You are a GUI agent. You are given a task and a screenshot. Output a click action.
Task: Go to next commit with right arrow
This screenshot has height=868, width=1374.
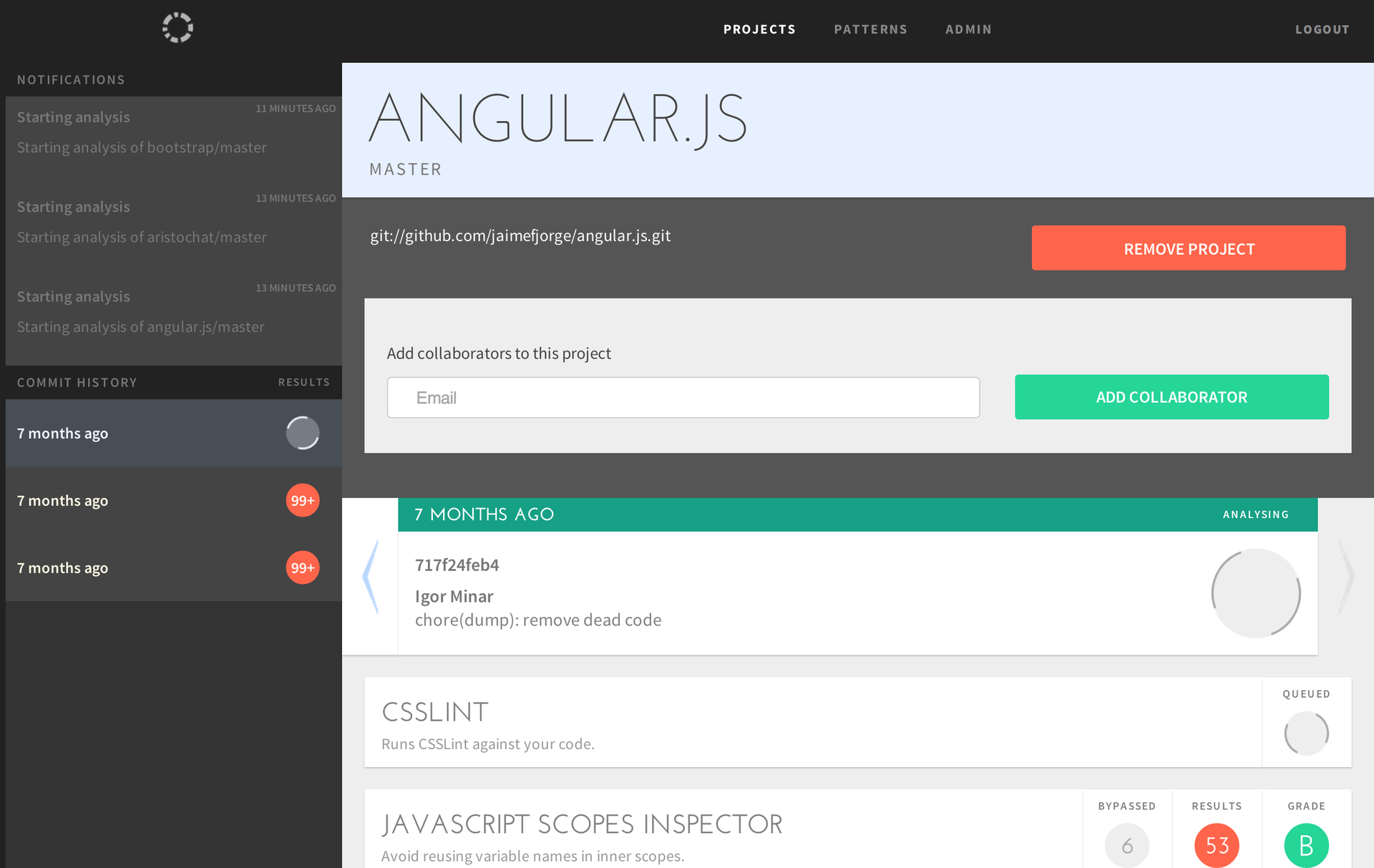pos(1347,577)
